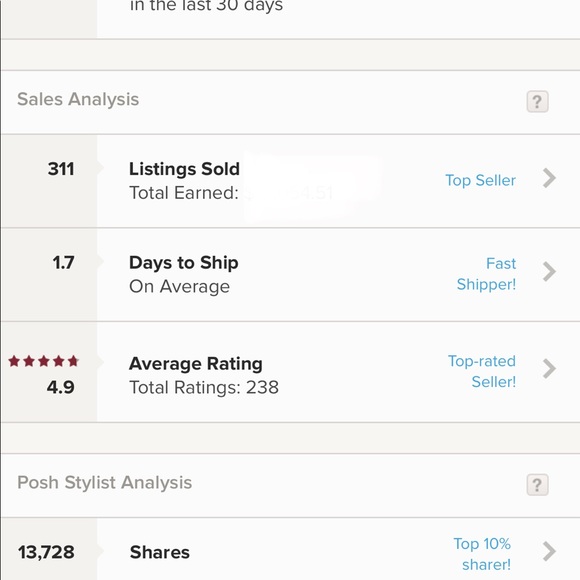This screenshot has height=580, width=580.
Task: Tap the 311 listings count
Action: click(x=61, y=169)
